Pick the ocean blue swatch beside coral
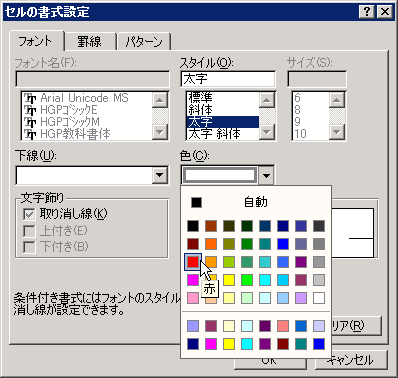The image size is (398, 378). pyautogui.click(x=301, y=326)
